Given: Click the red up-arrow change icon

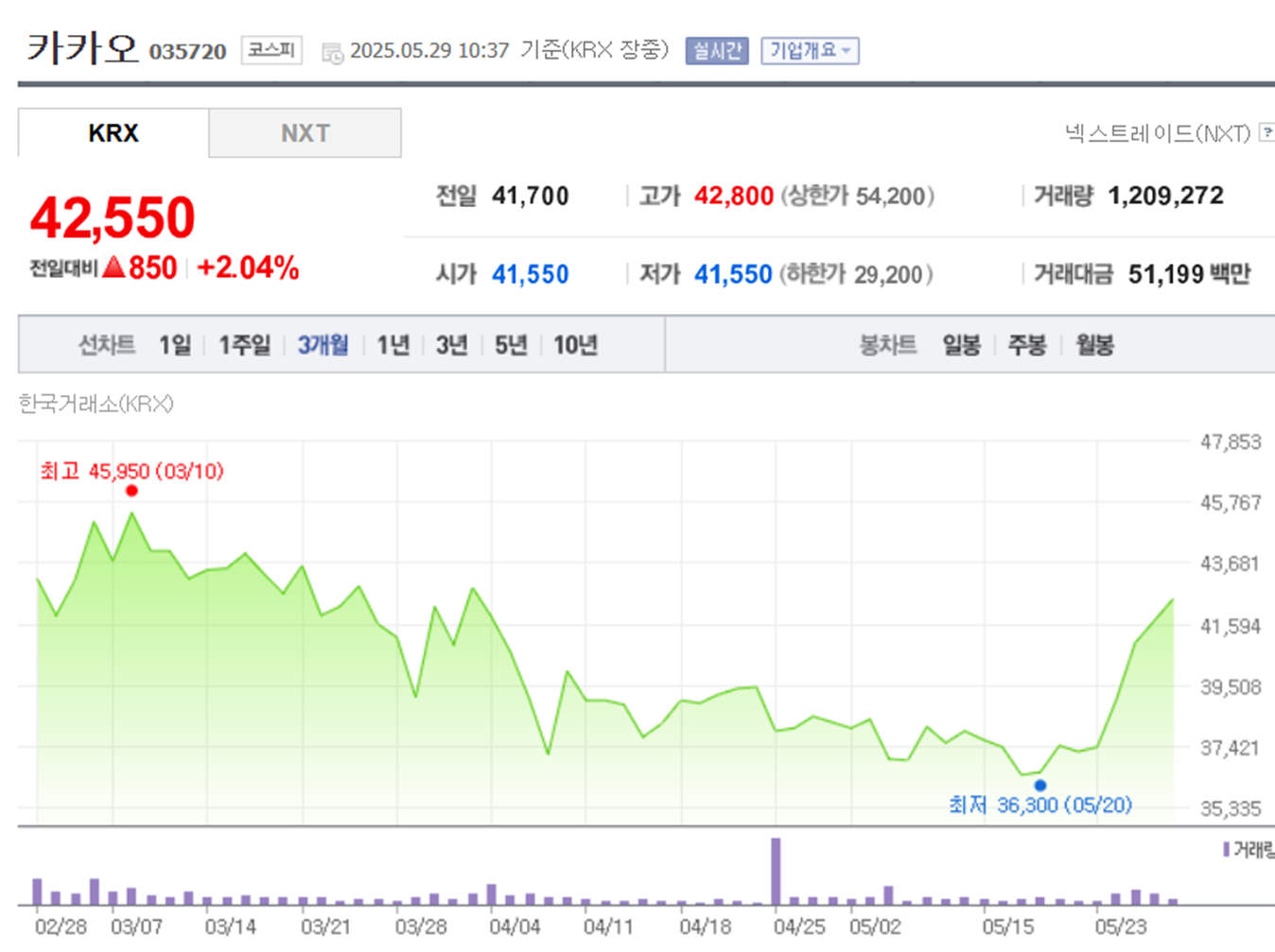Looking at the screenshot, I should [x=114, y=268].
